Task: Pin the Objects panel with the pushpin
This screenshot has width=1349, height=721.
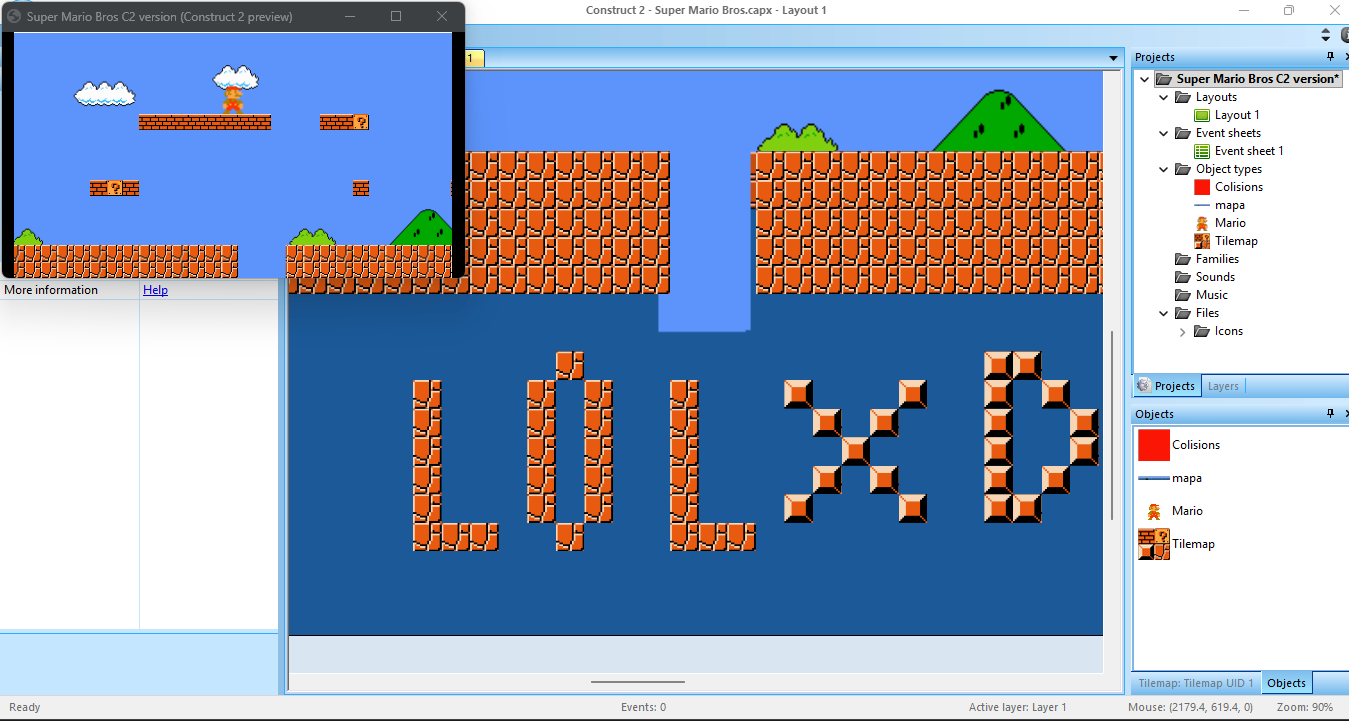Action: (x=1330, y=413)
